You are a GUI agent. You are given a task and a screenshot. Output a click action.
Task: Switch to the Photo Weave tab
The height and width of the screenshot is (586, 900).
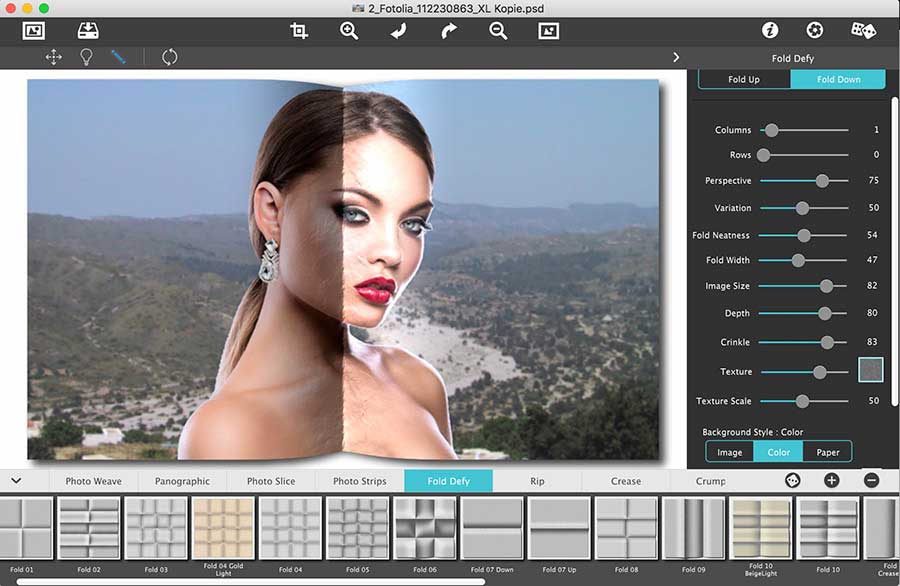[x=93, y=481]
